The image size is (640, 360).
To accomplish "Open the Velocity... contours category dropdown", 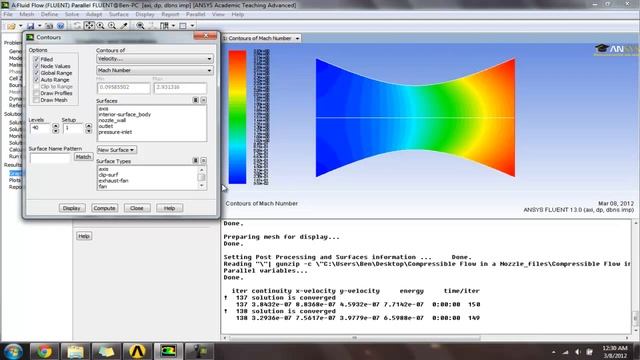I will 155,59.
